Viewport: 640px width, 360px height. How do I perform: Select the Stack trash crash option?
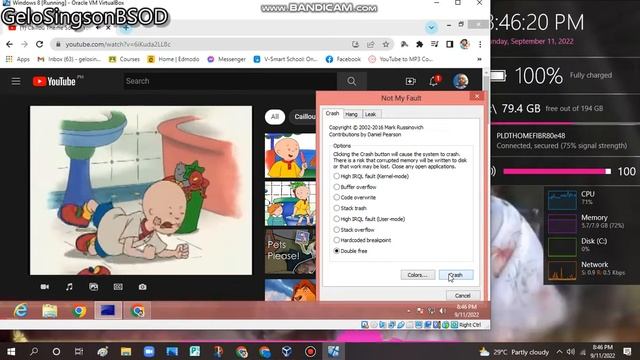click(x=350, y=208)
